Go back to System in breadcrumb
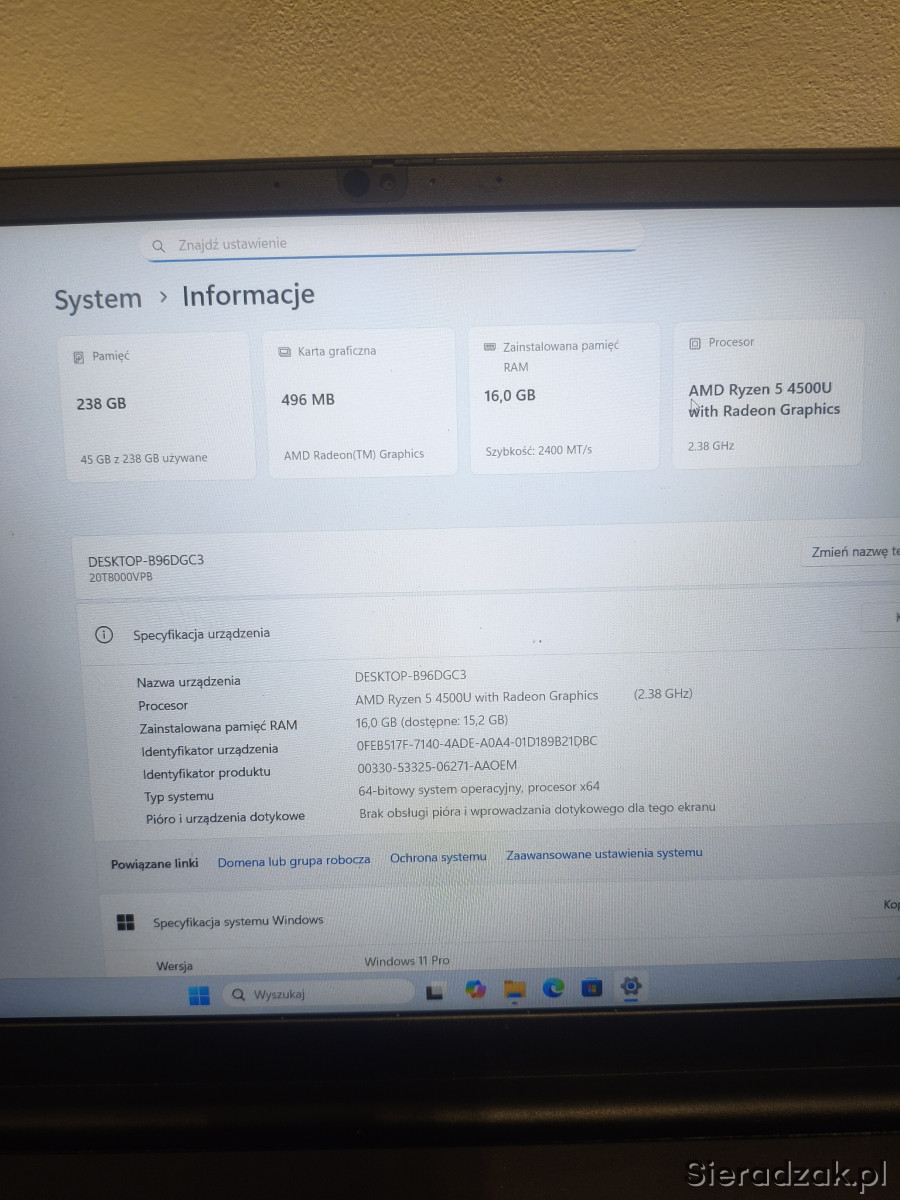This screenshot has width=900, height=1200. (98, 300)
